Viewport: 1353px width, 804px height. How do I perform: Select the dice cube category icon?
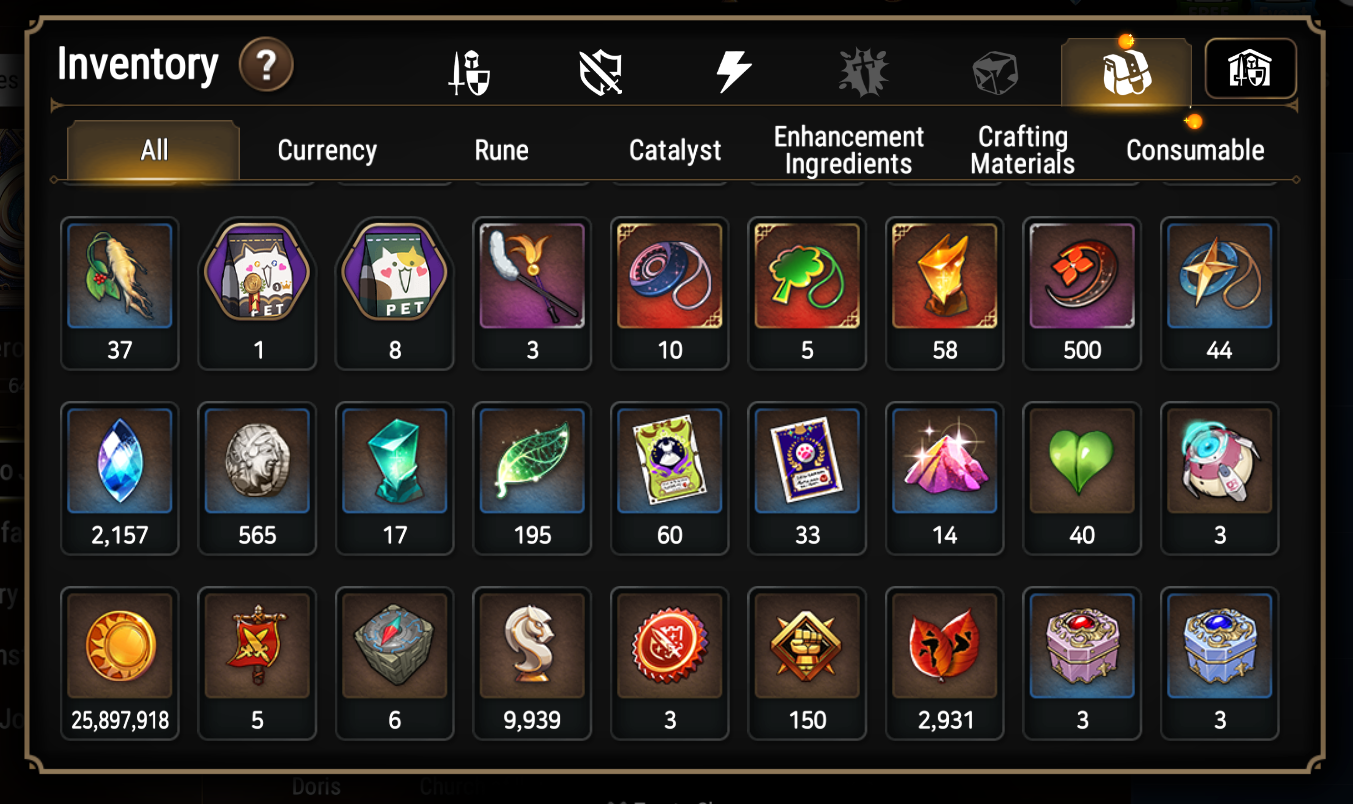pyautogui.click(x=995, y=73)
